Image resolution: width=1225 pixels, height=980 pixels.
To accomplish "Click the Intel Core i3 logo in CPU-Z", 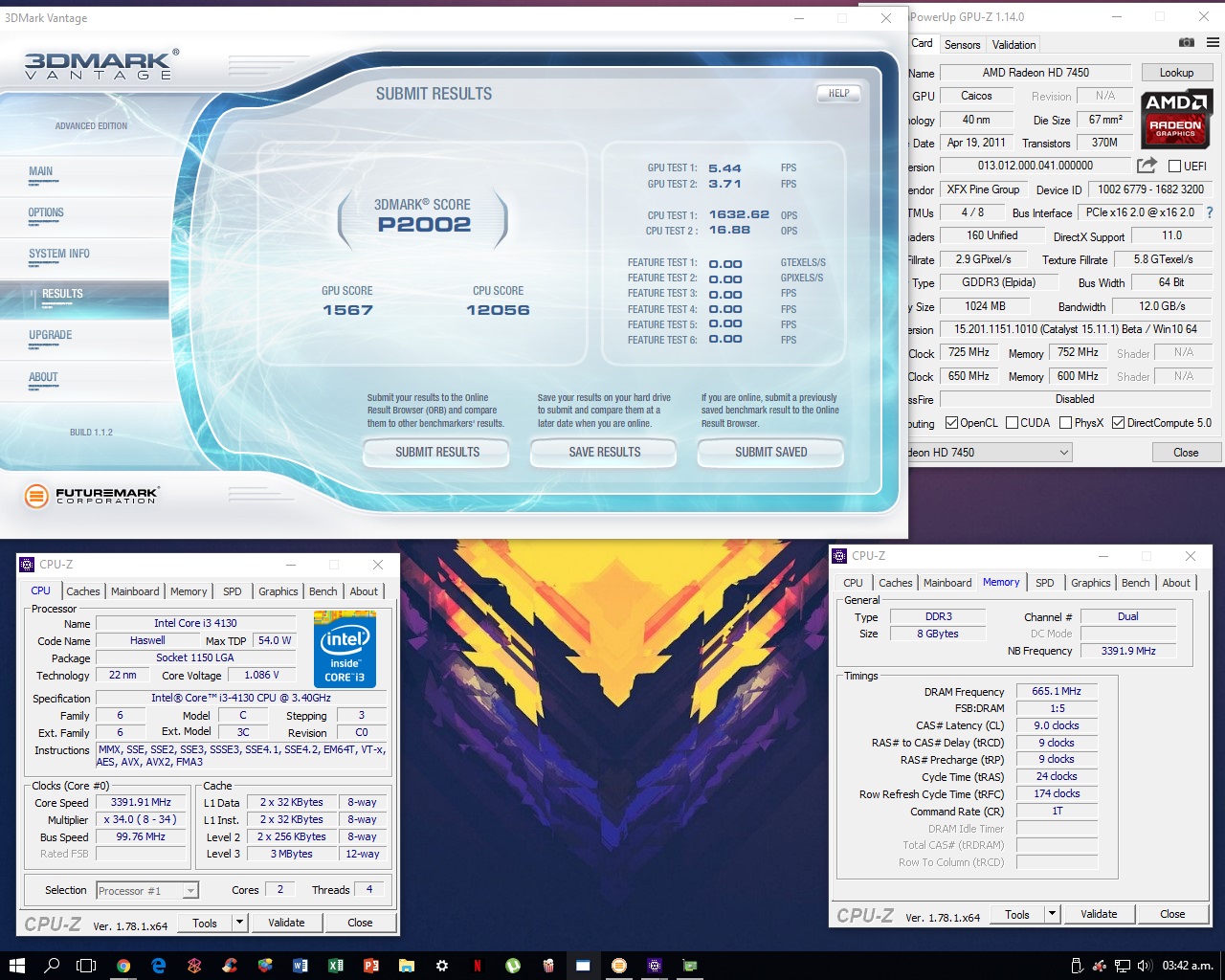I will click(345, 648).
